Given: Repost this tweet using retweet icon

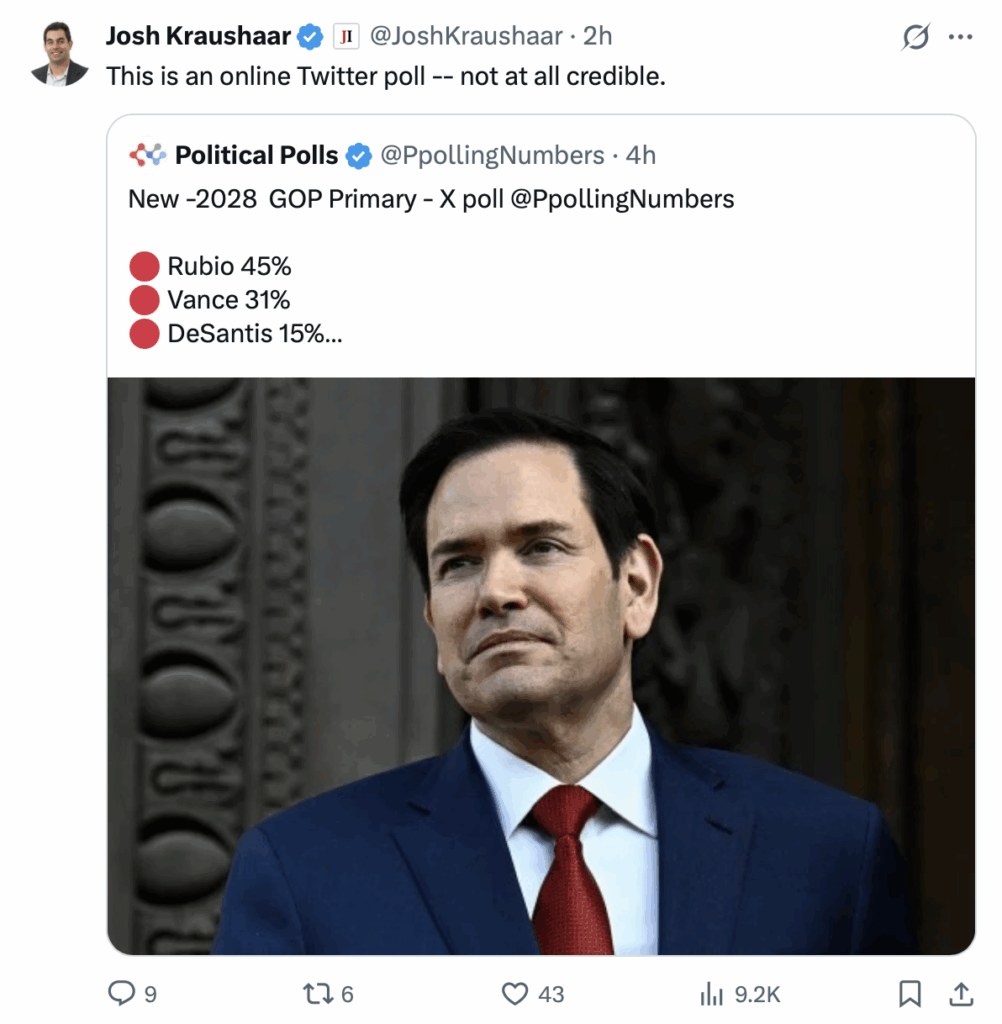Looking at the screenshot, I should coord(317,993).
